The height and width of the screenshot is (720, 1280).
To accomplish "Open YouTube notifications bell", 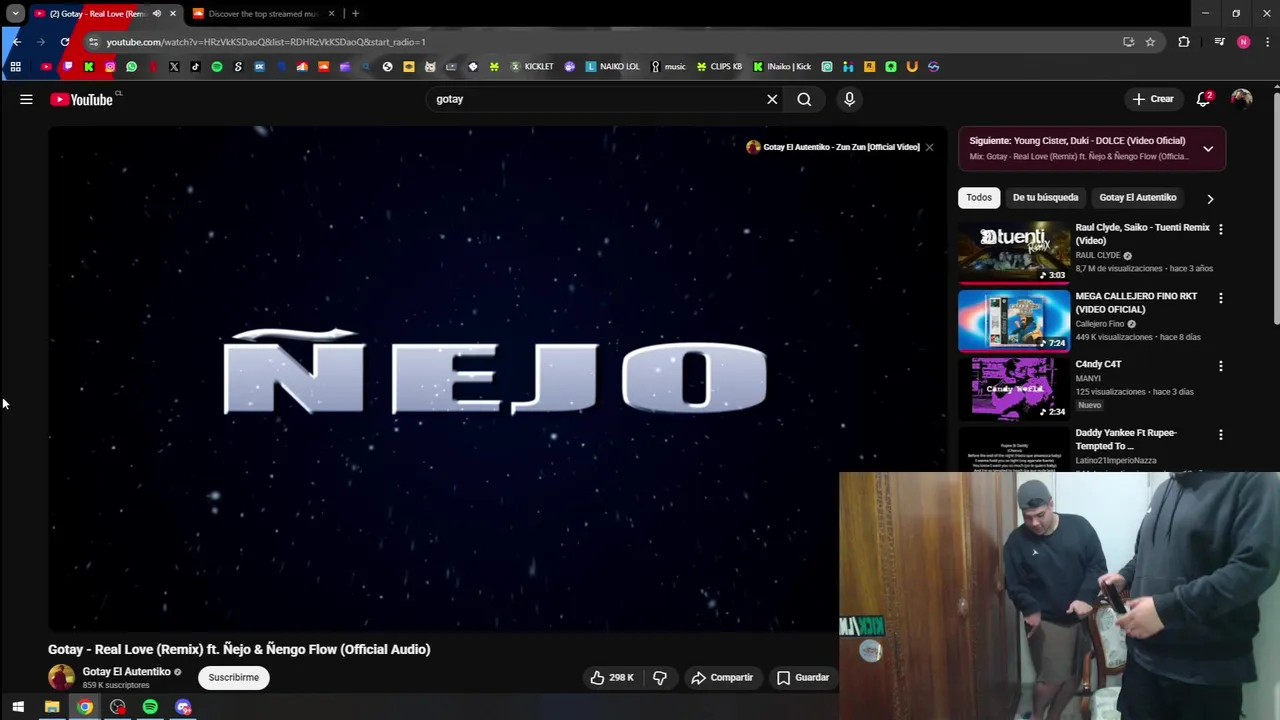I will click(x=1204, y=99).
